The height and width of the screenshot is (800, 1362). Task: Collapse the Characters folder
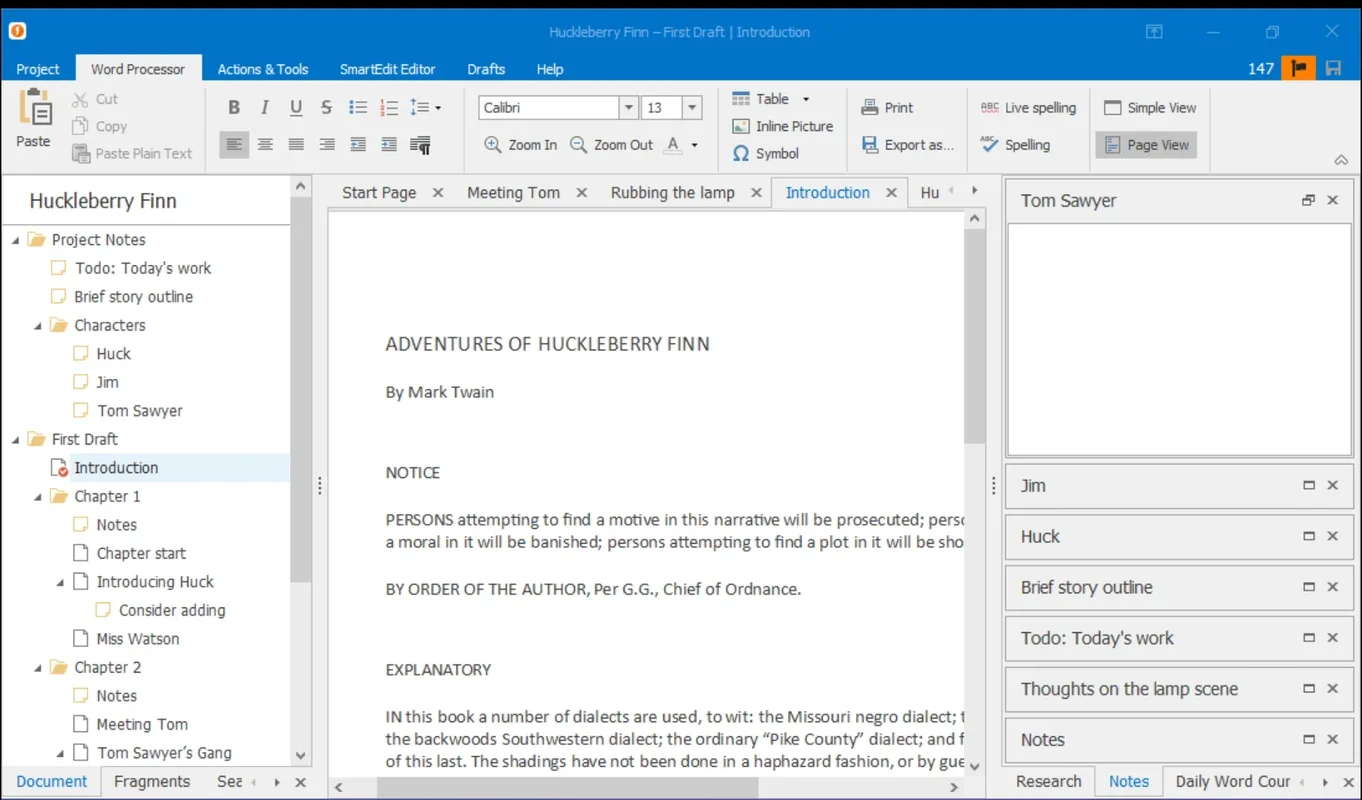point(38,326)
